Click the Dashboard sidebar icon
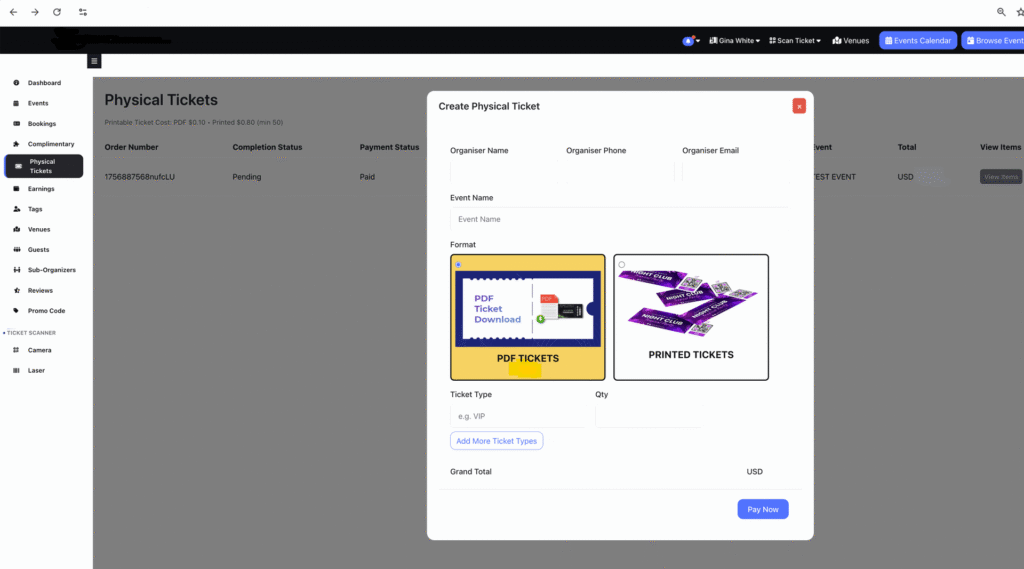Screen dimensions: 1024x569 point(16,83)
